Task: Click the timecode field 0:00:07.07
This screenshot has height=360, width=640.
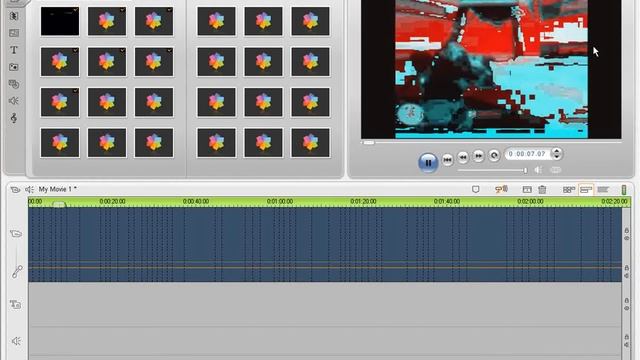Action: tap(527, 154)
